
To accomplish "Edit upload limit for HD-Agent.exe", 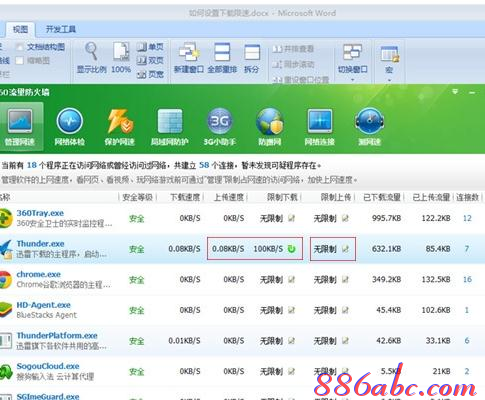I will (345, 310).
